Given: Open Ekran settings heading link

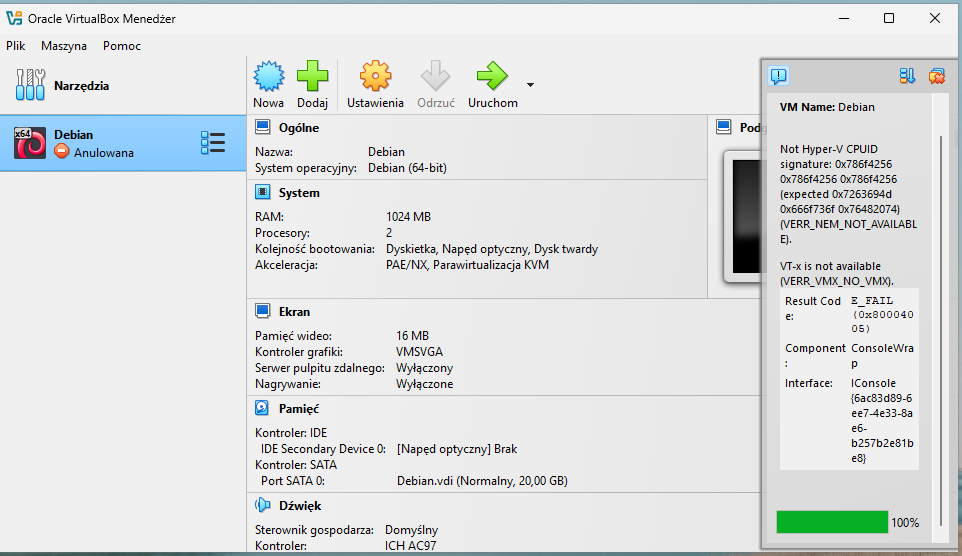Looking at the screenshot, I should pos(294,312).
